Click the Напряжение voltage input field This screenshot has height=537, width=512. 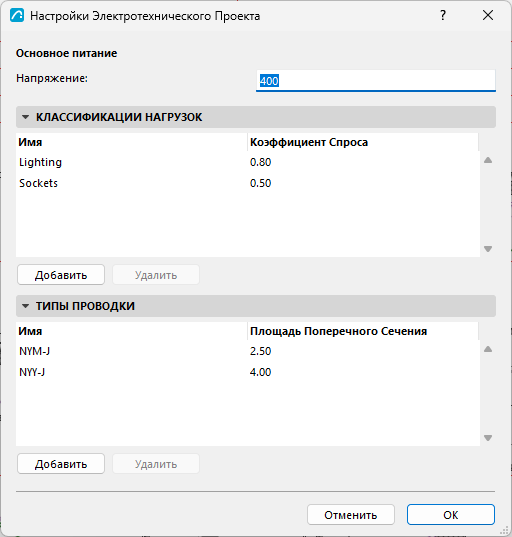[x=376, y=81]
